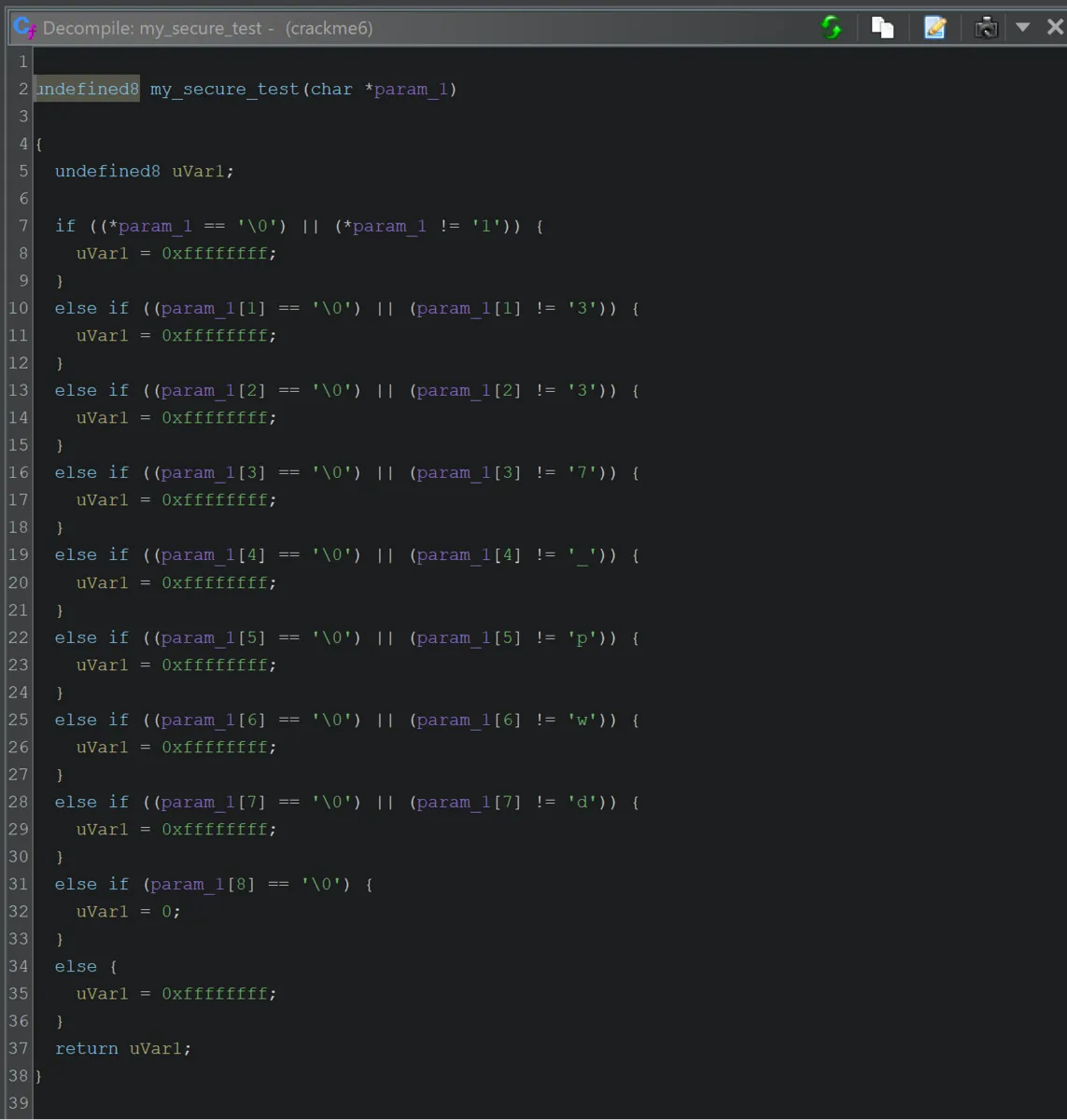The height and width of the screenshot is (1120, 1067).
Task: Click the literal '_' on line 19
Action: pos(582,555)
